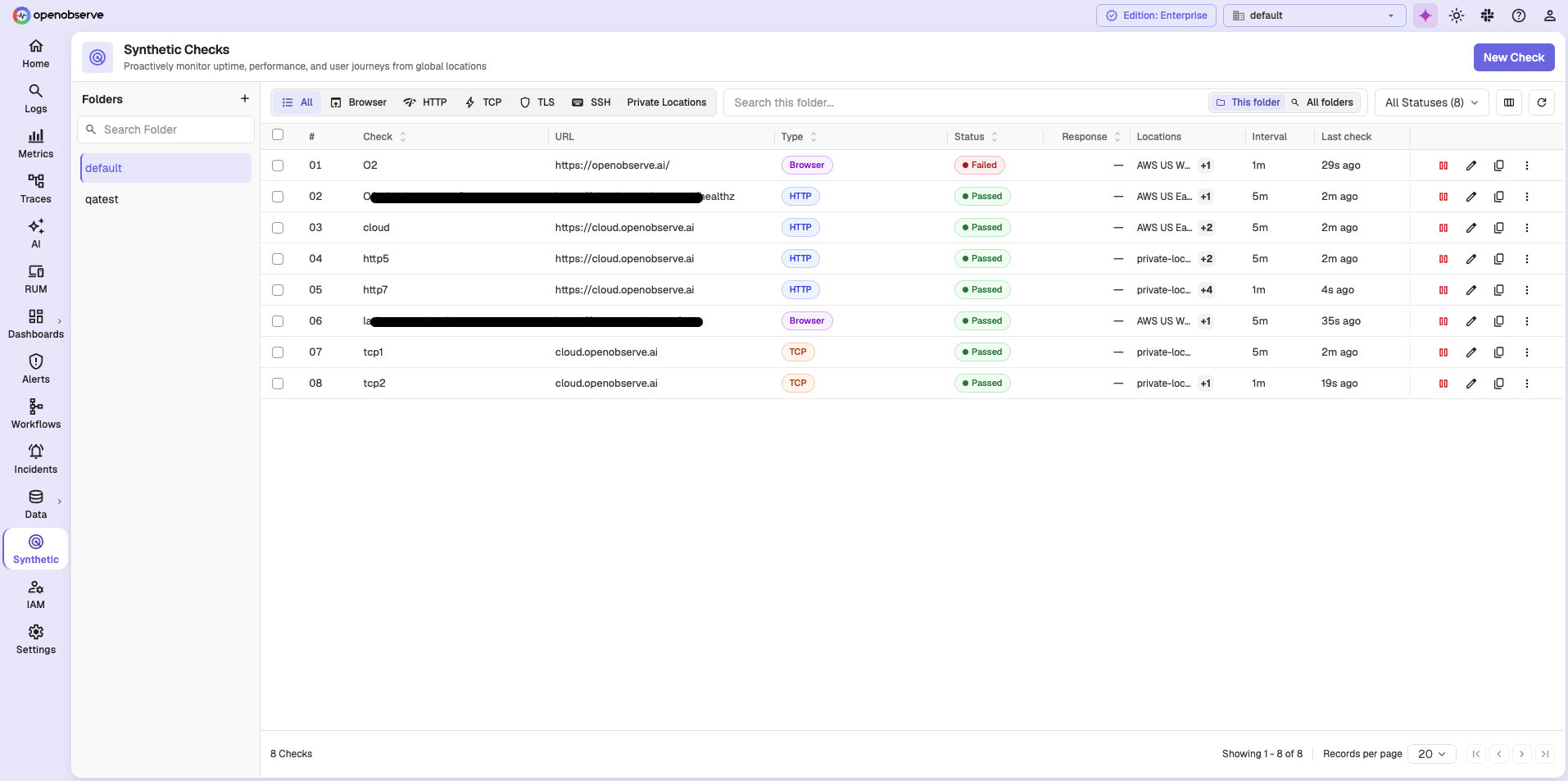Open more options for the tcp1 check
Screen dimensions: 1568x781
point(1527,352)
